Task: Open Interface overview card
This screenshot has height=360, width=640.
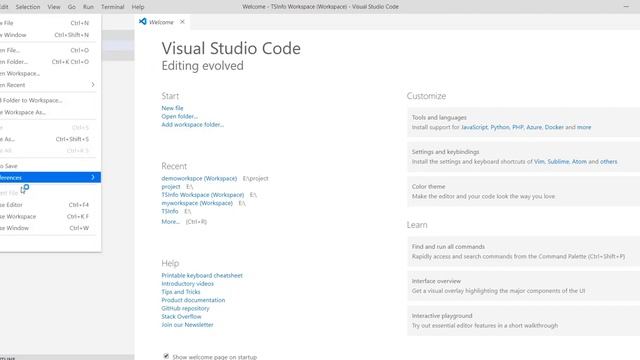Action: click(523, 286)
